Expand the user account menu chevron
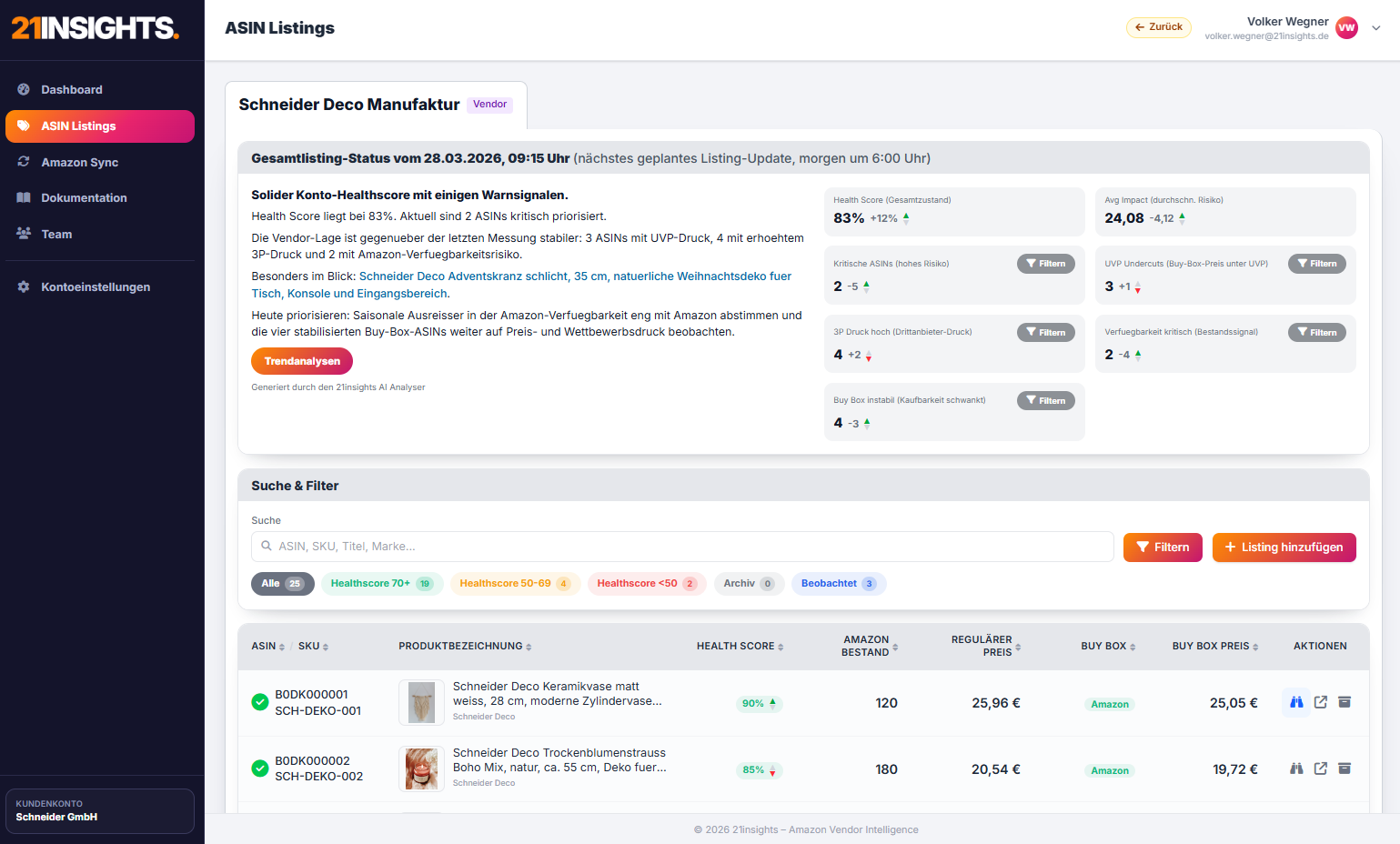 1376,28
